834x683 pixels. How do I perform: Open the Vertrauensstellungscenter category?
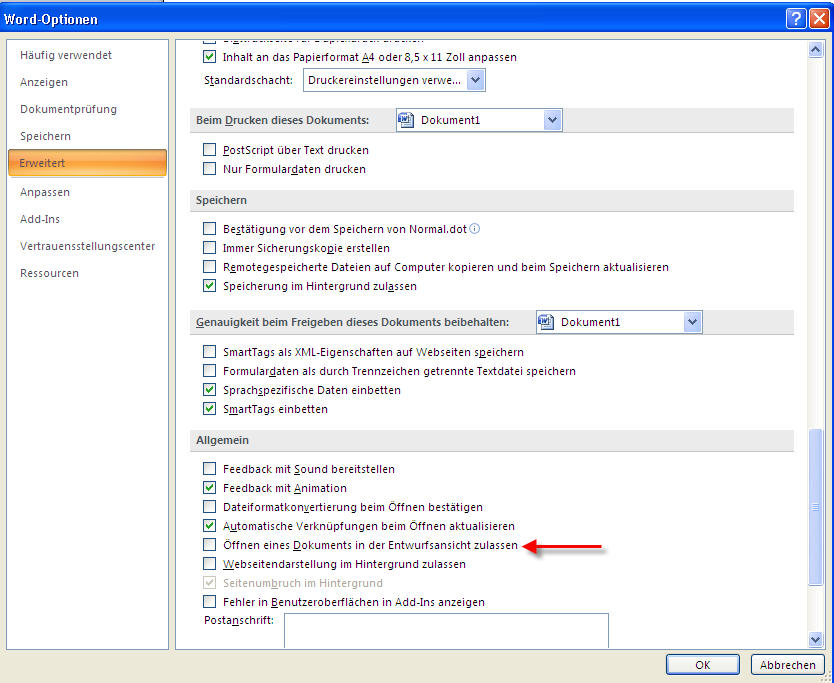click(x=87, y=246)
